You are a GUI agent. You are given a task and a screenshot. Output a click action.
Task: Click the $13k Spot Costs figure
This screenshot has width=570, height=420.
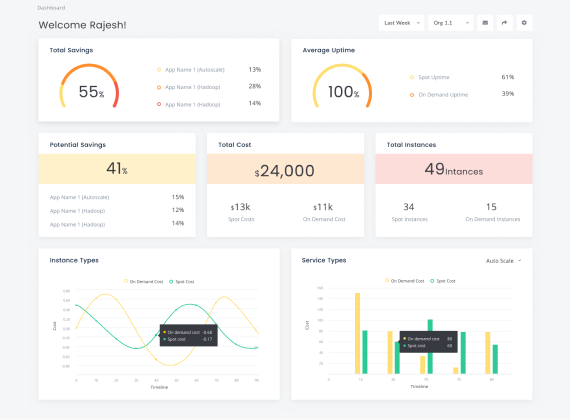click(241, 207)
